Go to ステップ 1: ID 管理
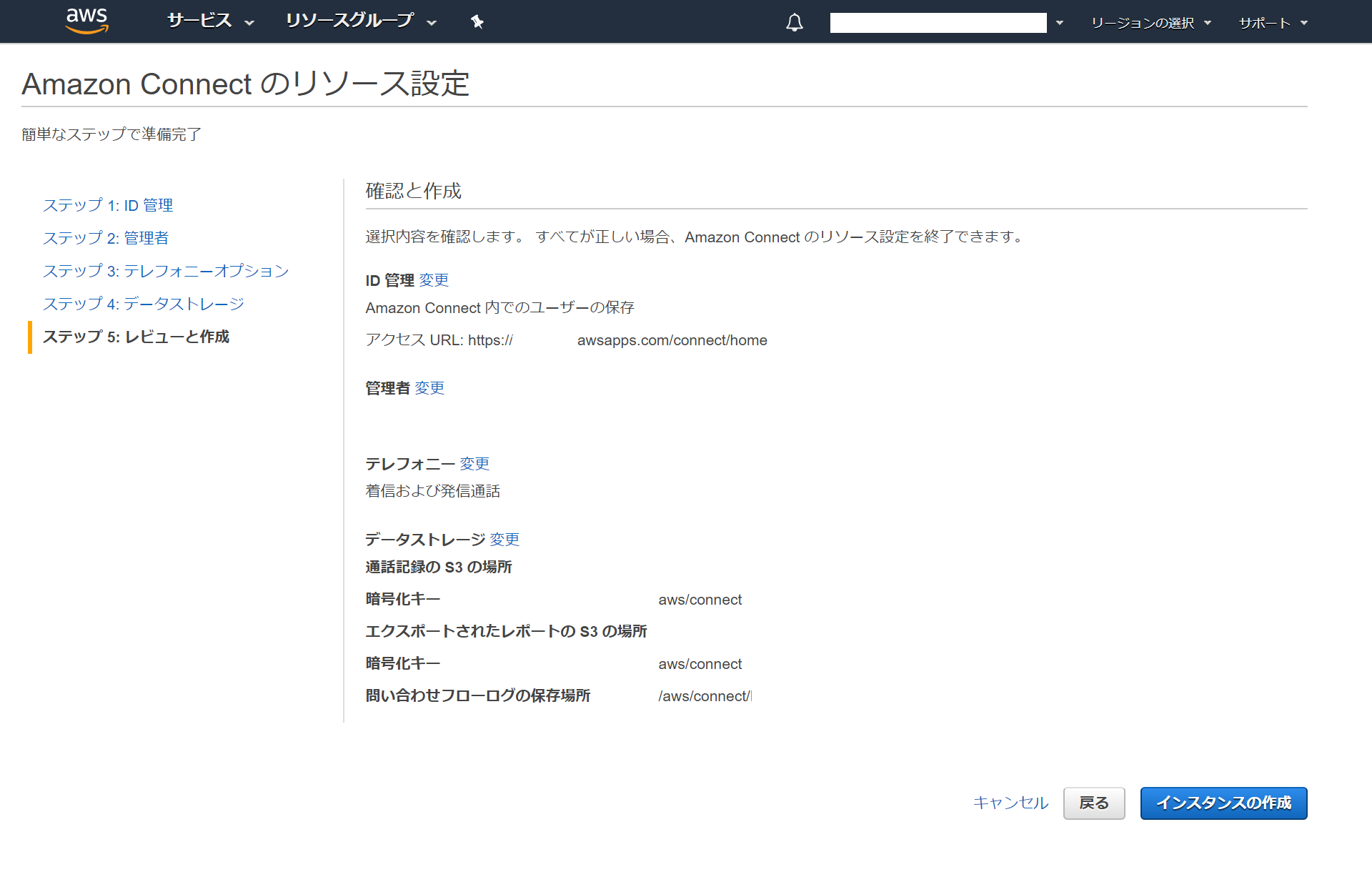 (x=108, y=205)
